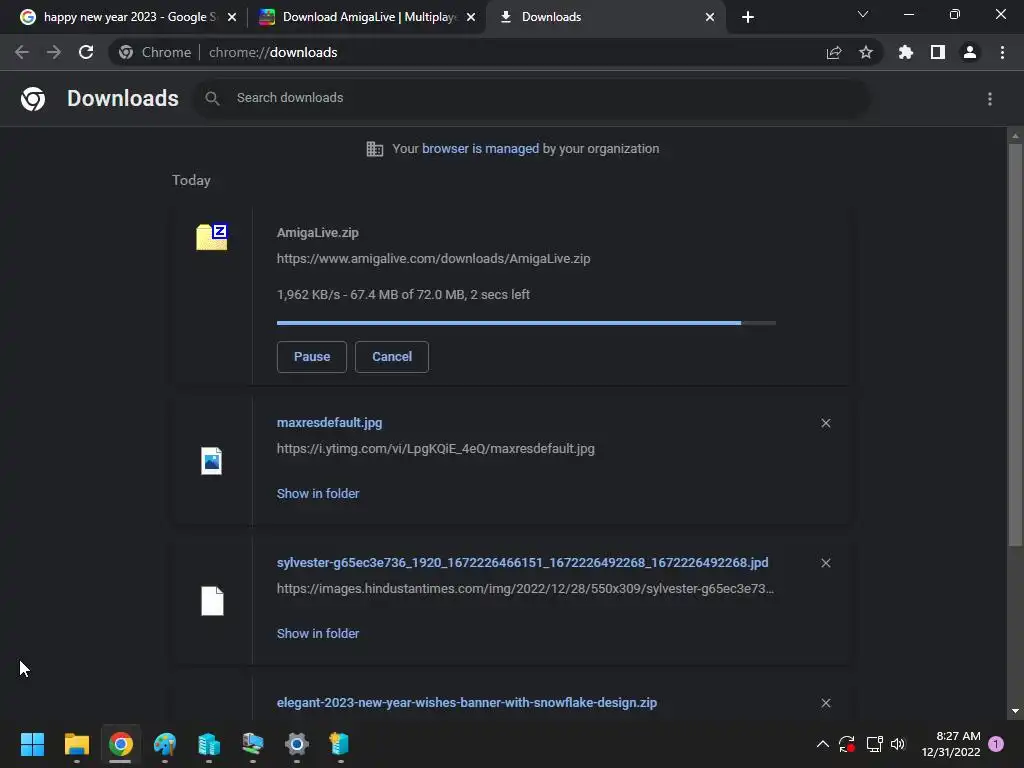Image resolution: width=1024 pixels, height=768 pixels.
Task: Pause the AmigaLive.zip download
Action: point(312,357)
